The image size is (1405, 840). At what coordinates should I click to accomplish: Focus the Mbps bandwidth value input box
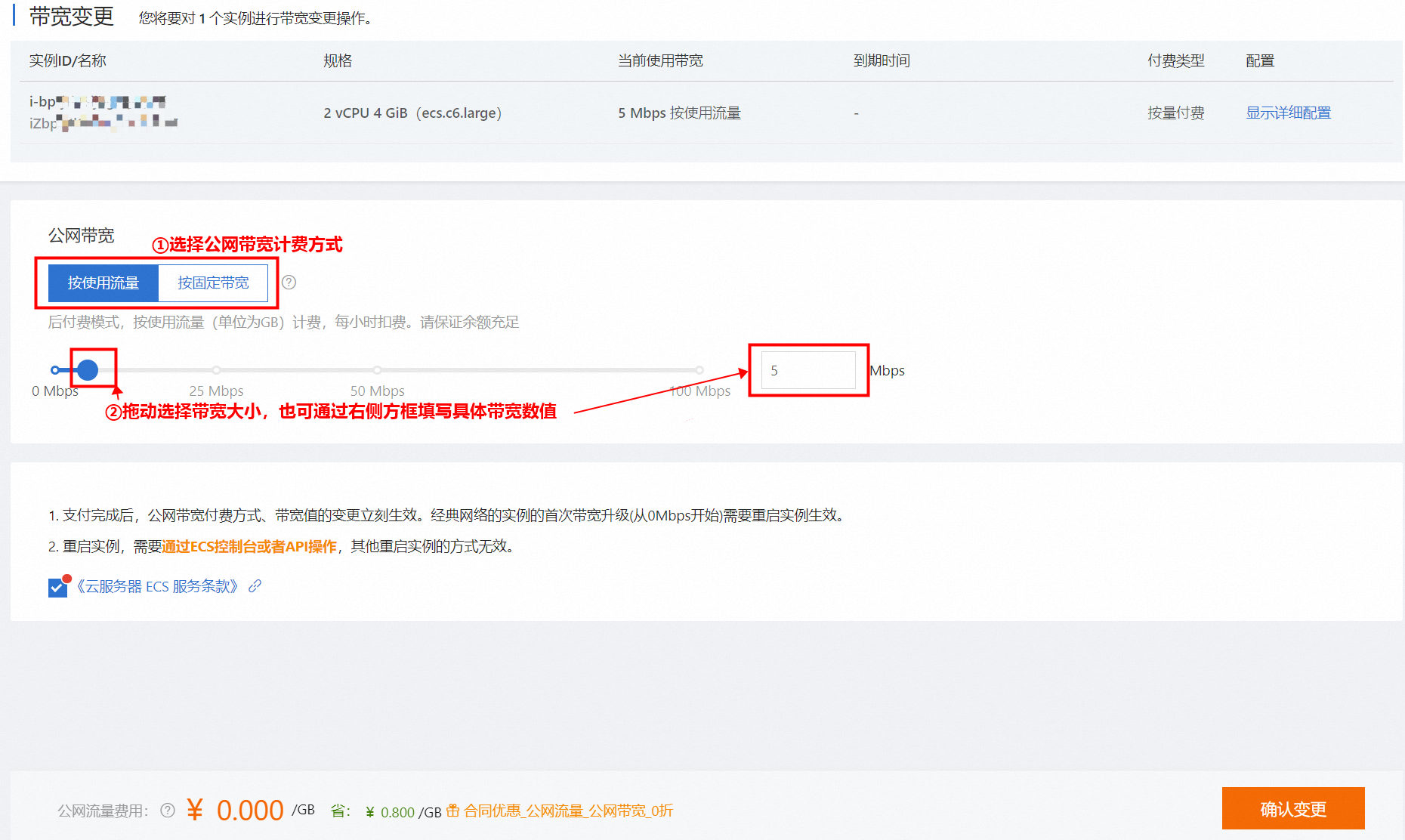click(x=807, y=370)
